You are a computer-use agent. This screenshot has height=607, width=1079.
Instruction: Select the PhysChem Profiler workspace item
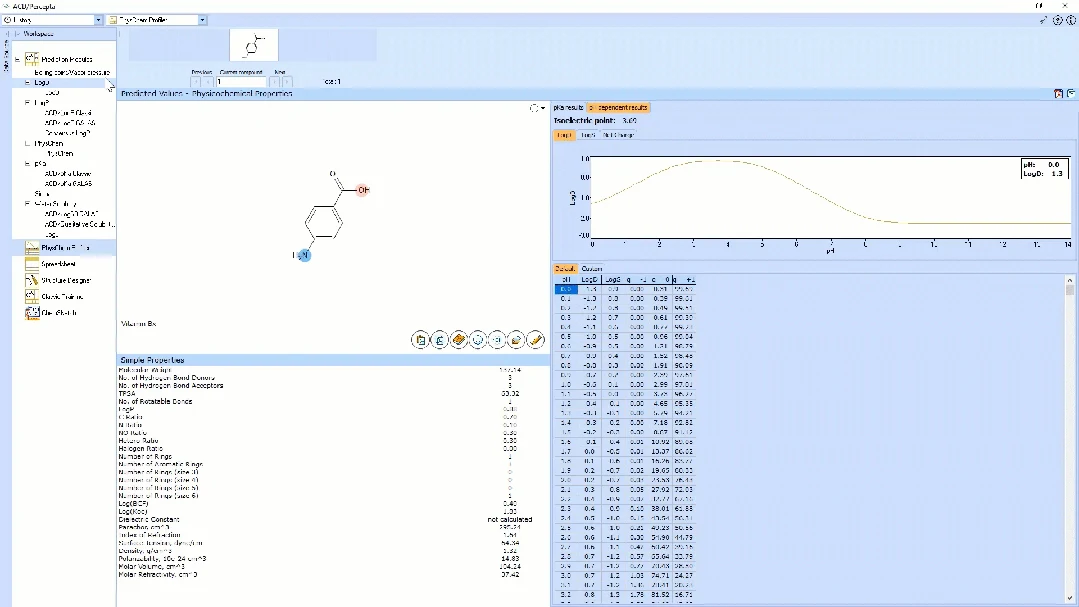click(x=64, y=248)
